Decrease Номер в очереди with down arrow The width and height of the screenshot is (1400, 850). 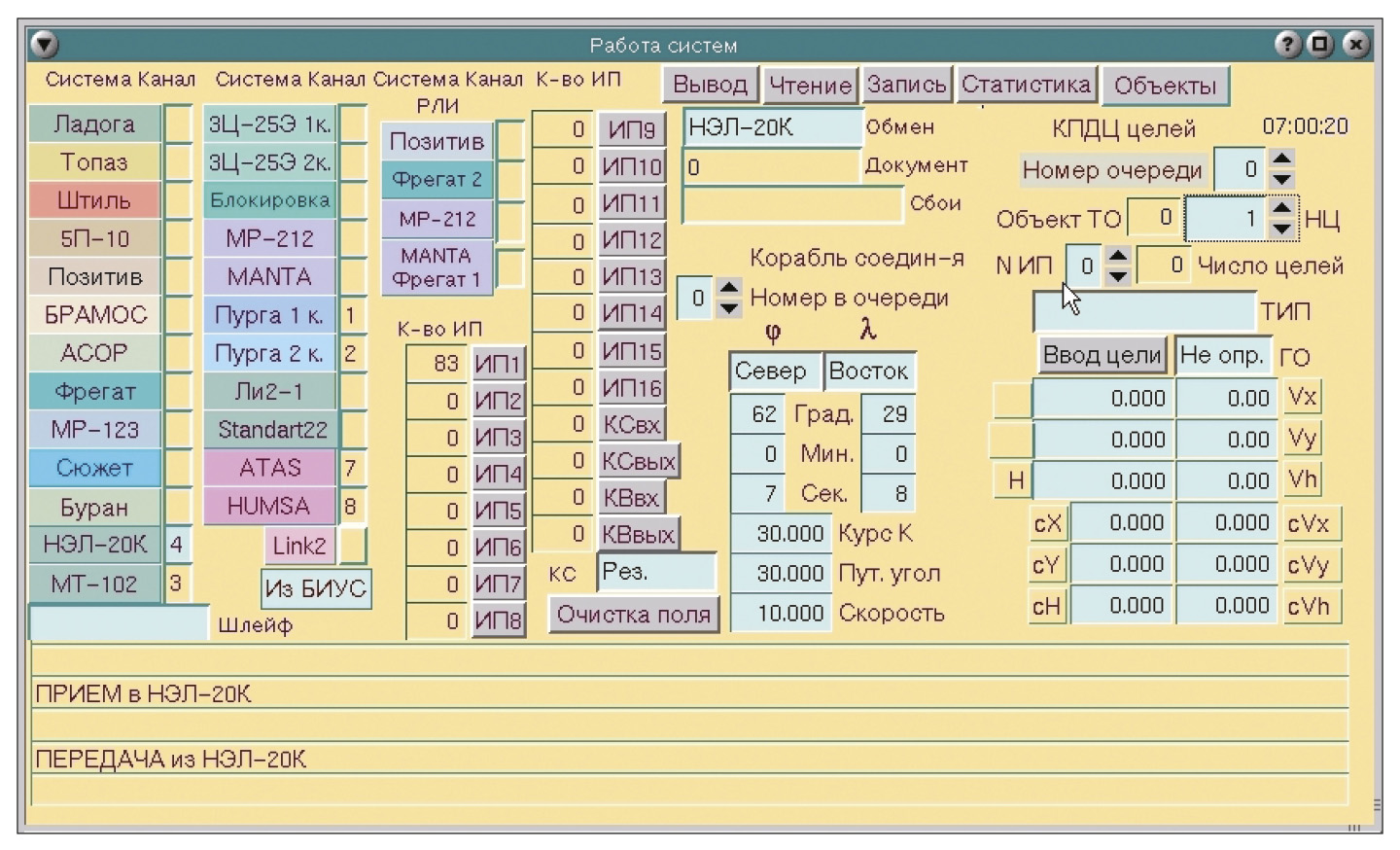pyautogui.click(x=728, y=308)
